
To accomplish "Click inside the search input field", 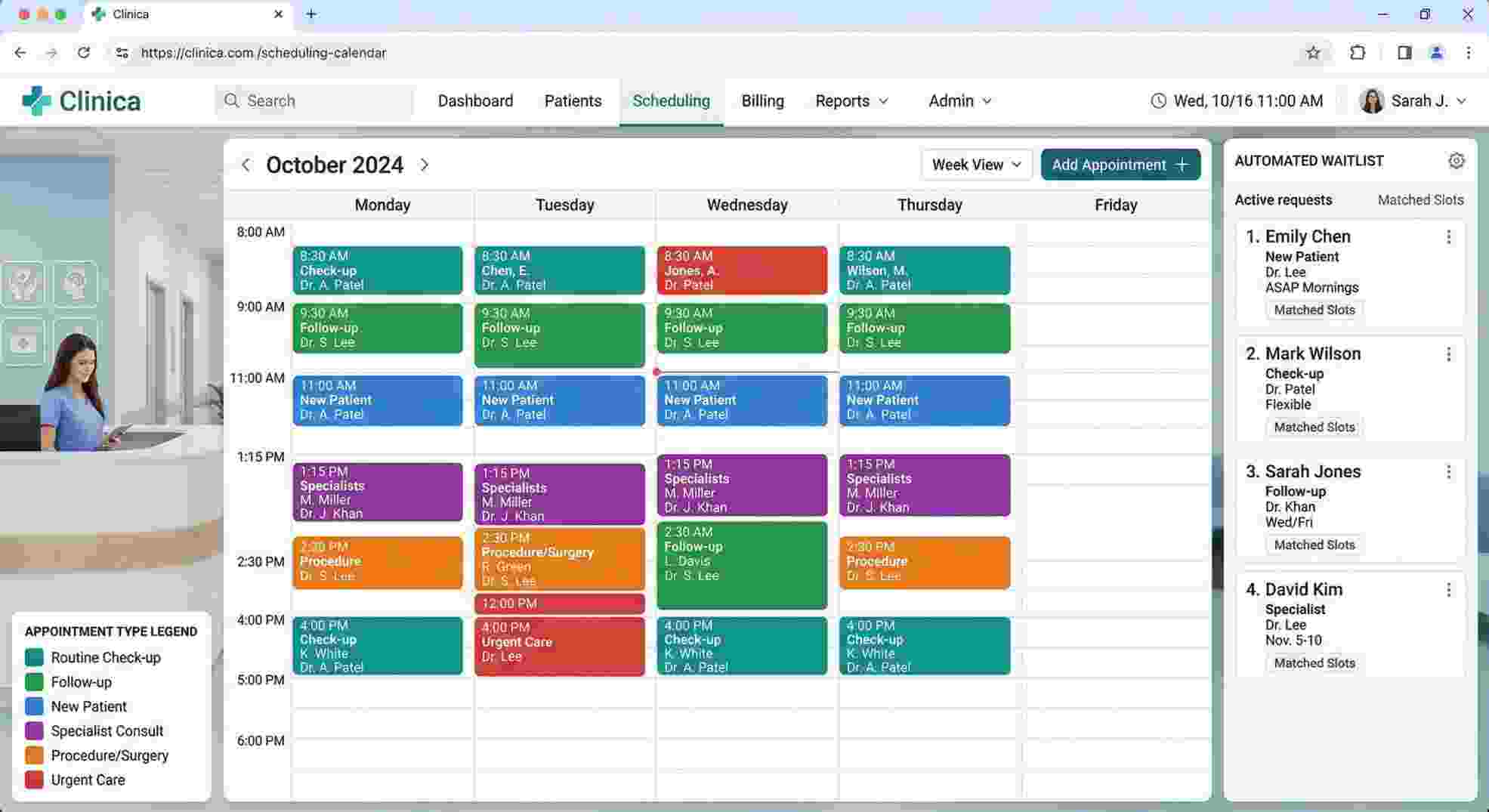I will (x=317, y=100).
